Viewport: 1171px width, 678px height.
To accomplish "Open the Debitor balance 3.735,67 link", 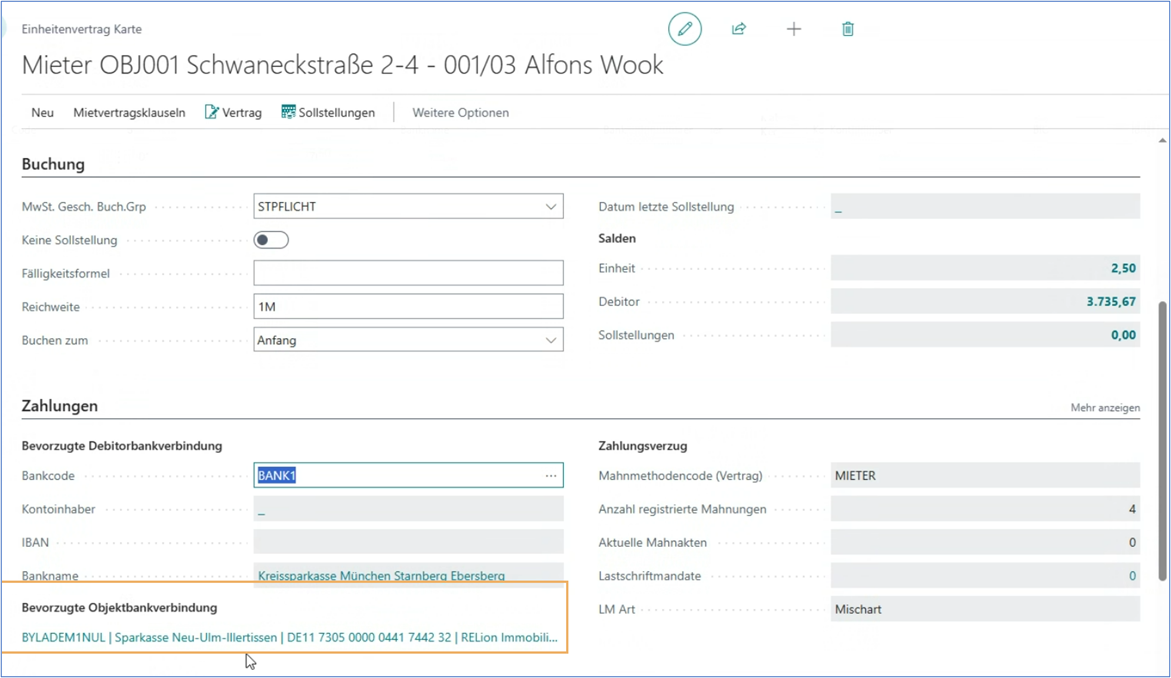I will [1111, 302].
